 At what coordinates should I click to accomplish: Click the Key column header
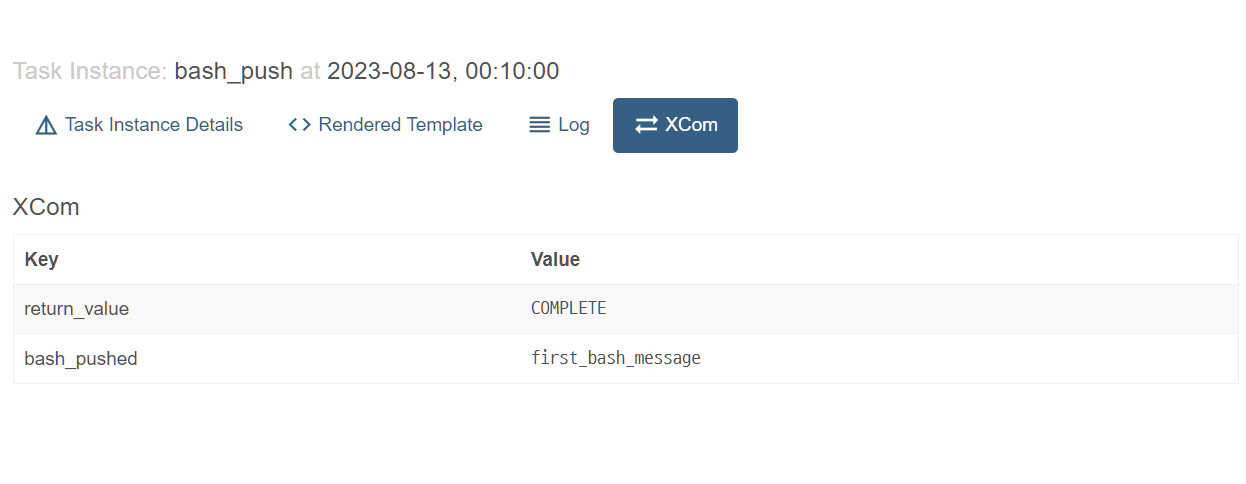41,259
